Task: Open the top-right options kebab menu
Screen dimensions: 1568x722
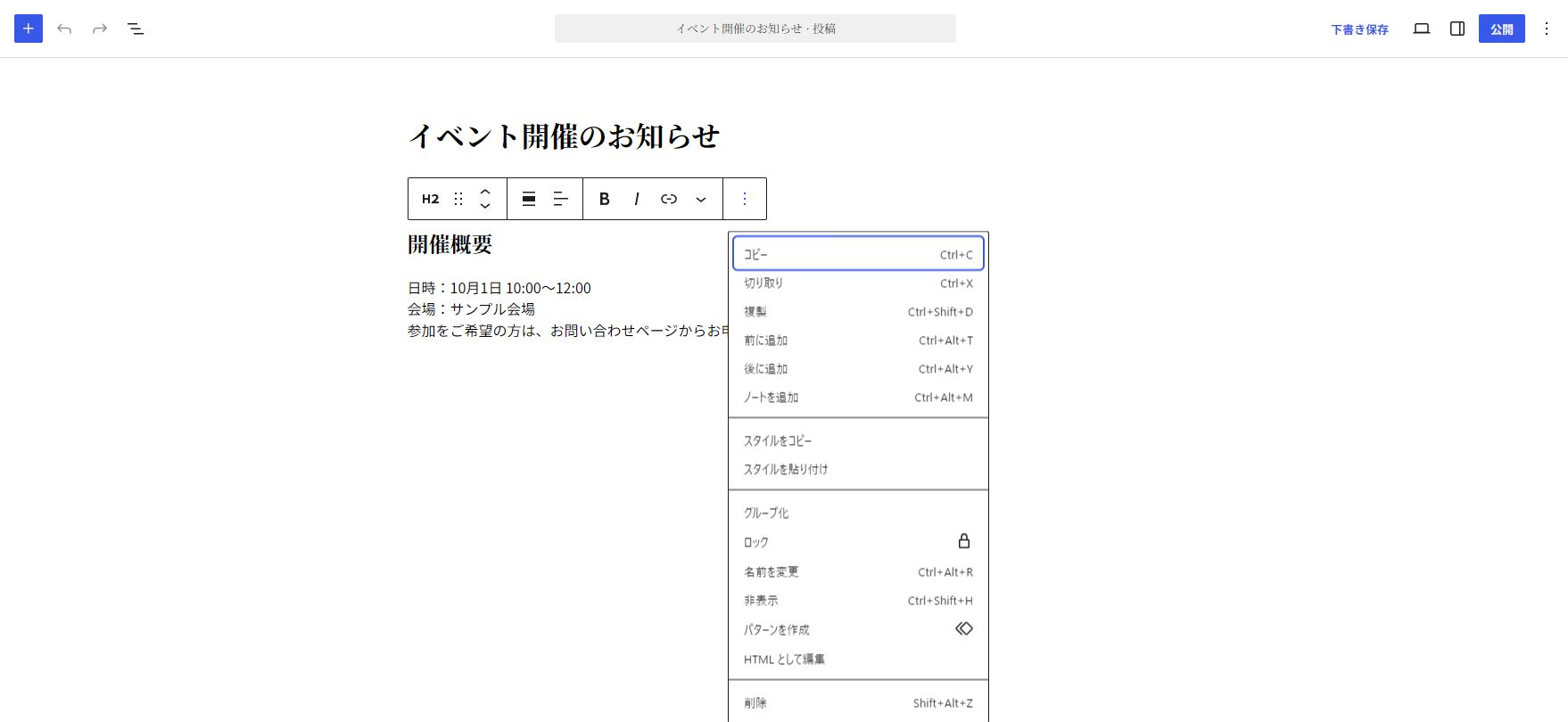Action: coord(1547,29)
